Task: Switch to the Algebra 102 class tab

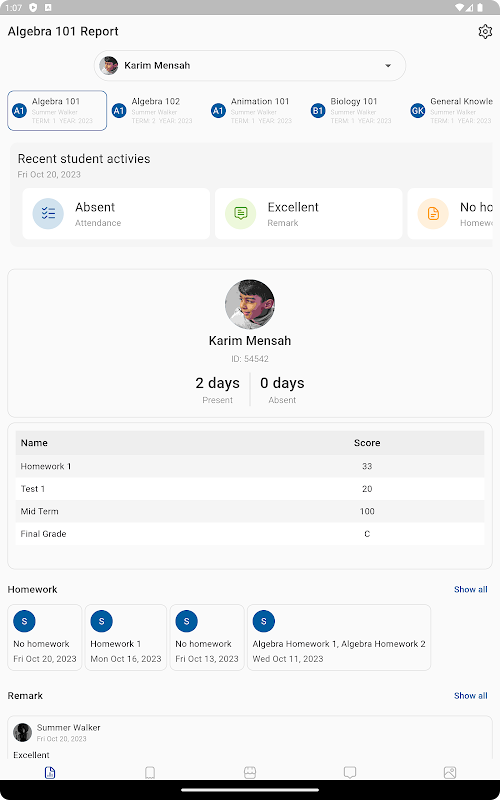Action: [x=157, y=111]
